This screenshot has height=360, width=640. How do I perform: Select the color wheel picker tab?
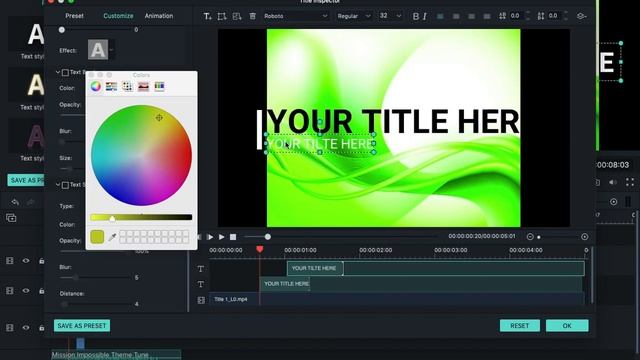coord(96,86)
